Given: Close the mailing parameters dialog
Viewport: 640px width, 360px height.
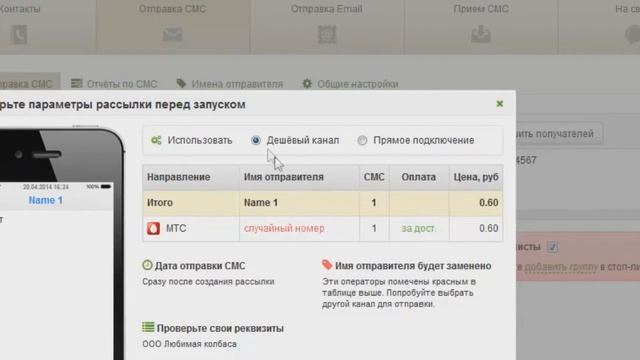Looking at the screenshot, I should [500, 104].
